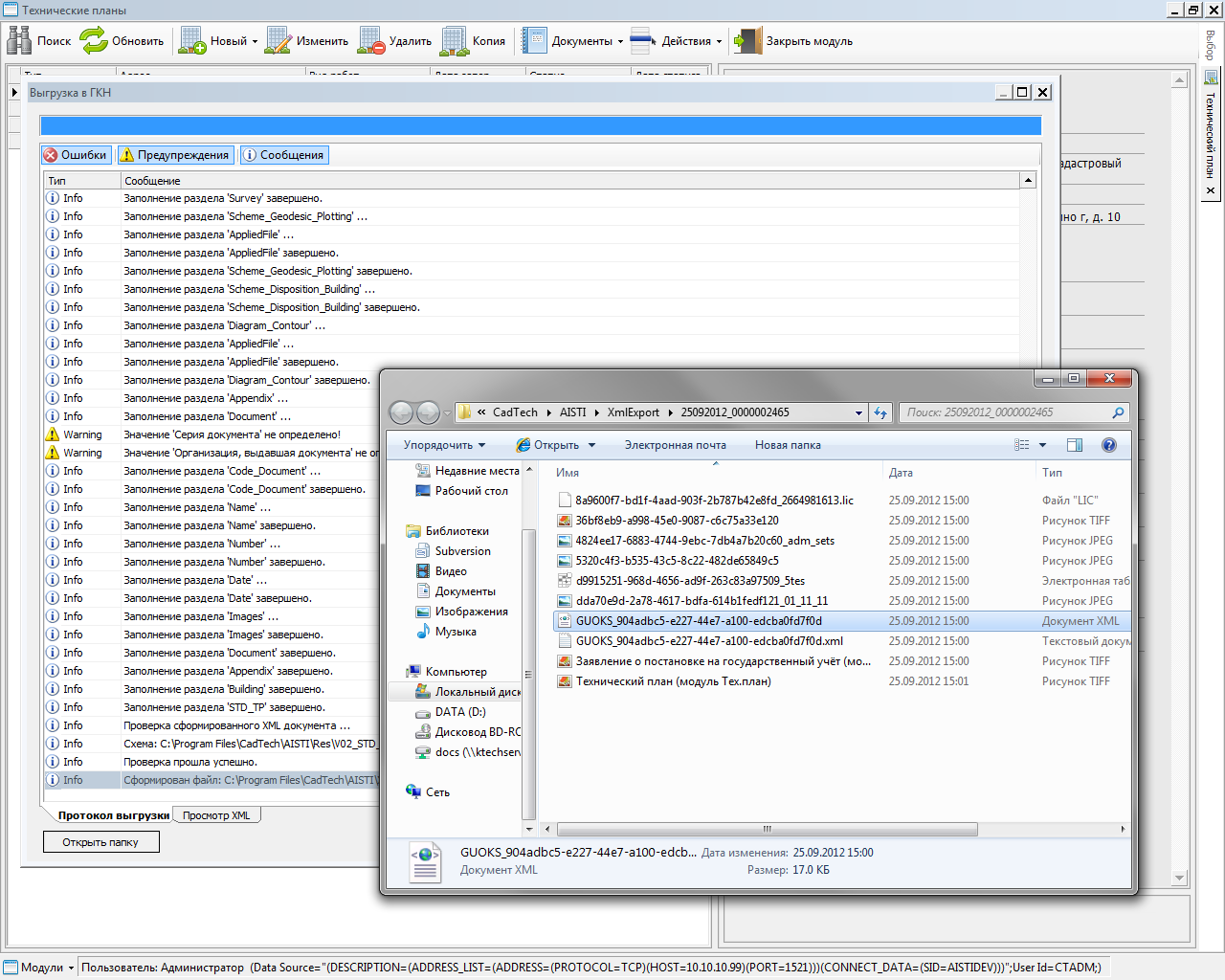Screen dimensions: 1225x980
Task: Select the Протокол выгрузки tab
Action: coord(113,815)
